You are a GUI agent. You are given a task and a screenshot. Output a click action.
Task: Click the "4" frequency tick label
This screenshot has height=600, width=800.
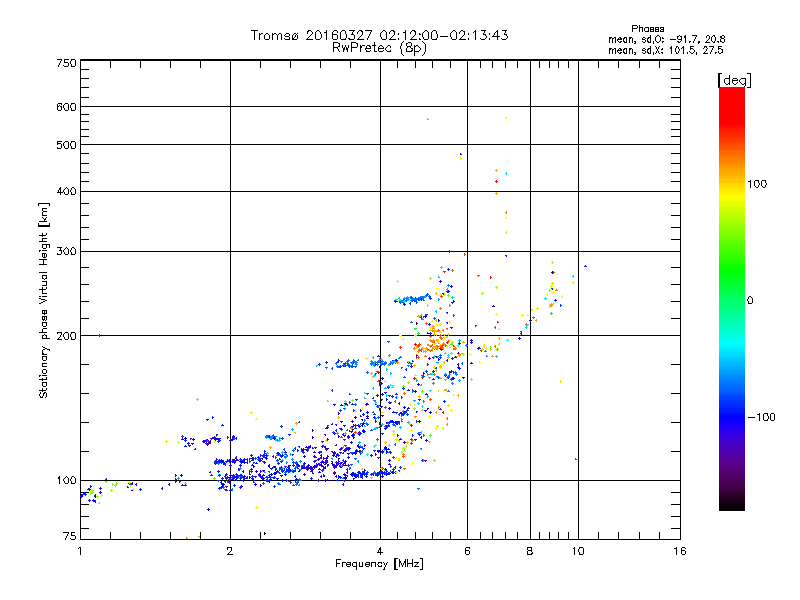(x=380, y=551)
